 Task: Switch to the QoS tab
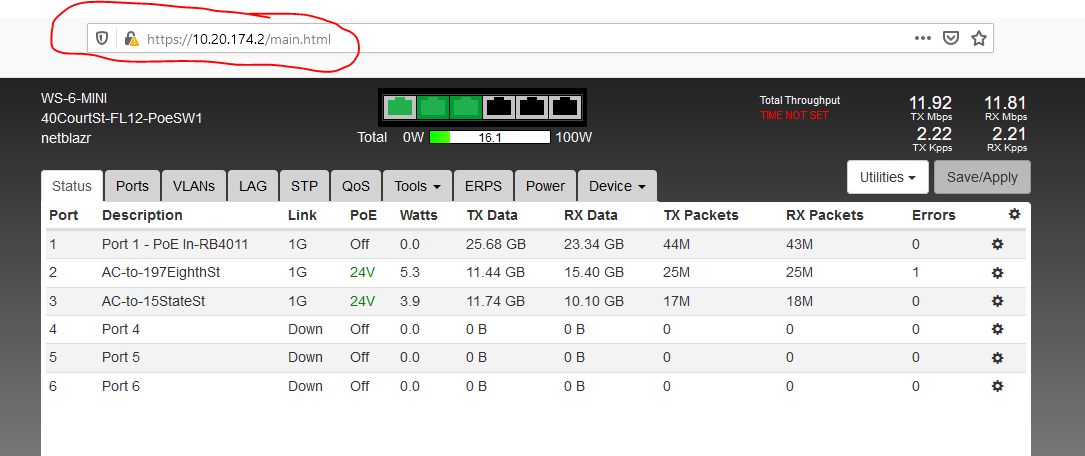pyautogui.click(x=356, y=186)
